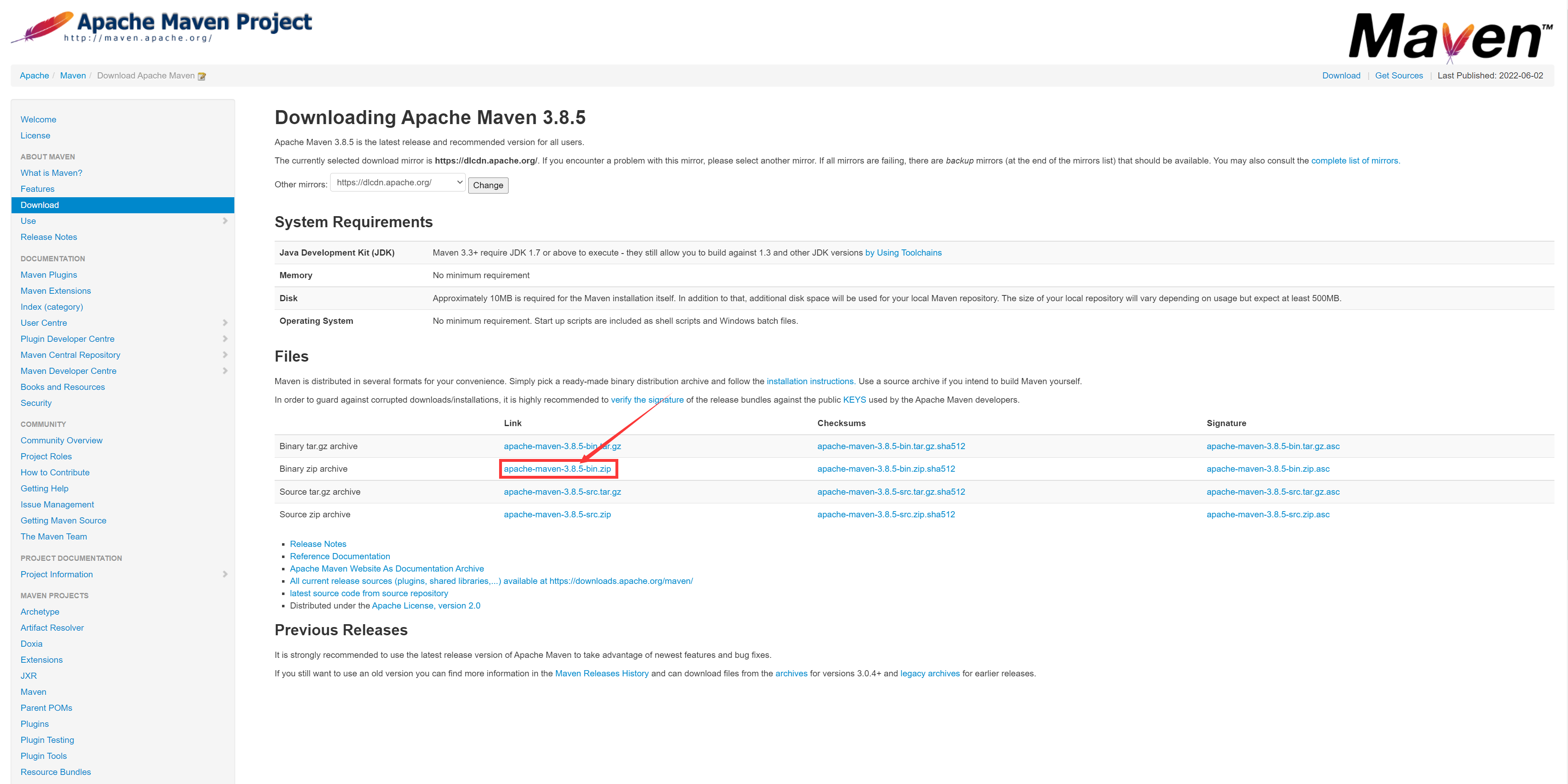Click the edit icon beside Download Apache Maven
Image resolution: width=1568 pixels, height=784 pixels.
tap(202, 77)
